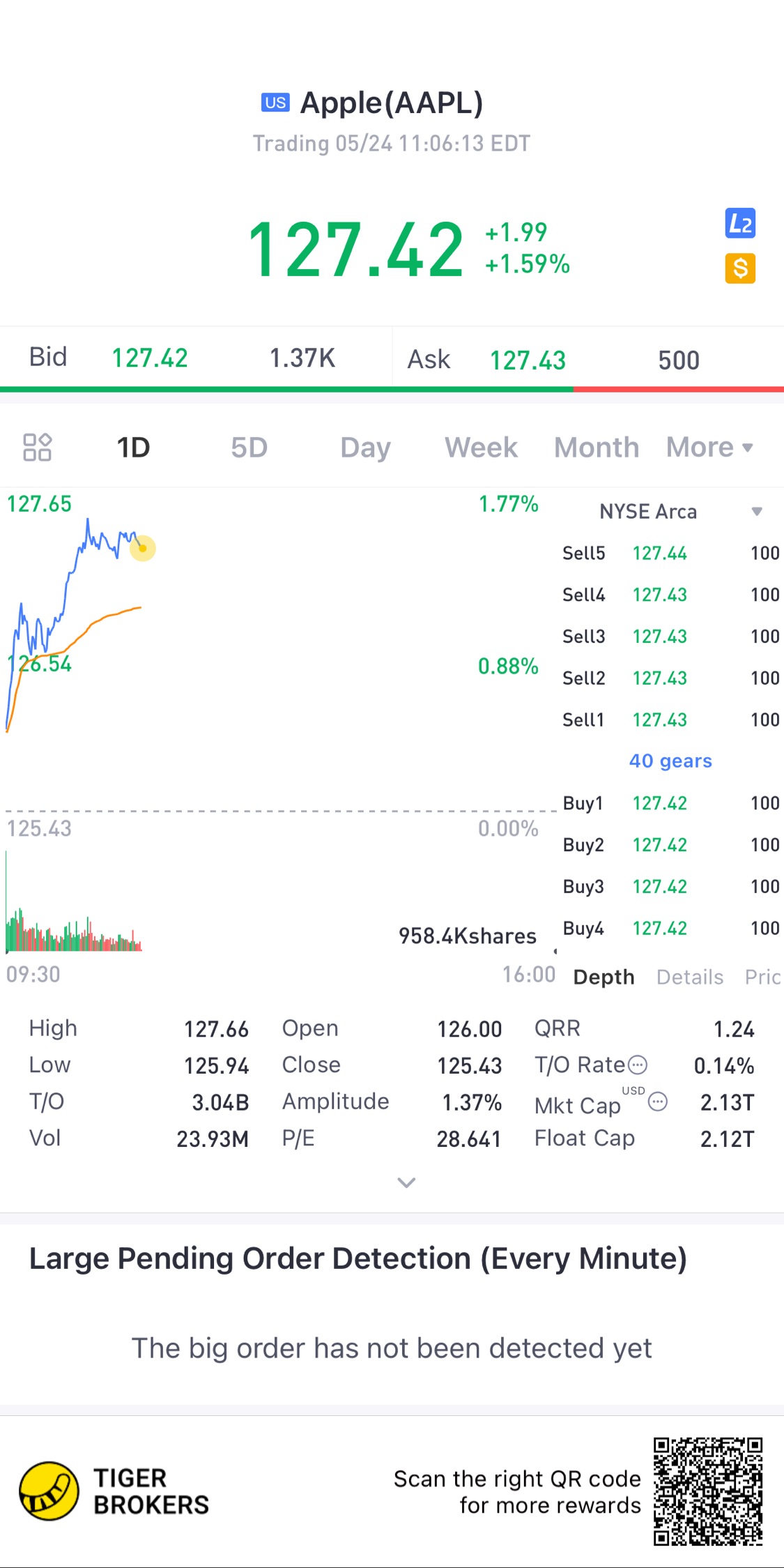Tap the info icon beside Mkt Cap
Screen dimensions: 784x1568
pos(658,1102)
